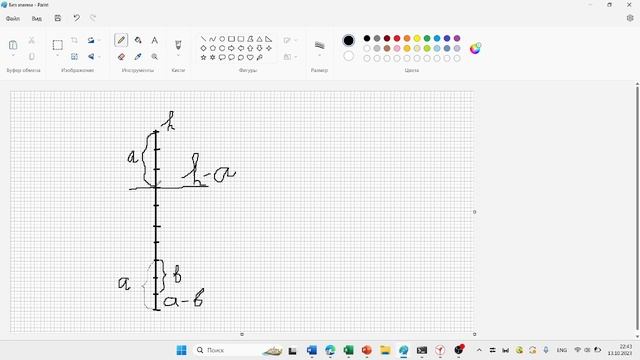Open the Edit colors rainbow wheel
640x360 pixels.
coord(475,48)
